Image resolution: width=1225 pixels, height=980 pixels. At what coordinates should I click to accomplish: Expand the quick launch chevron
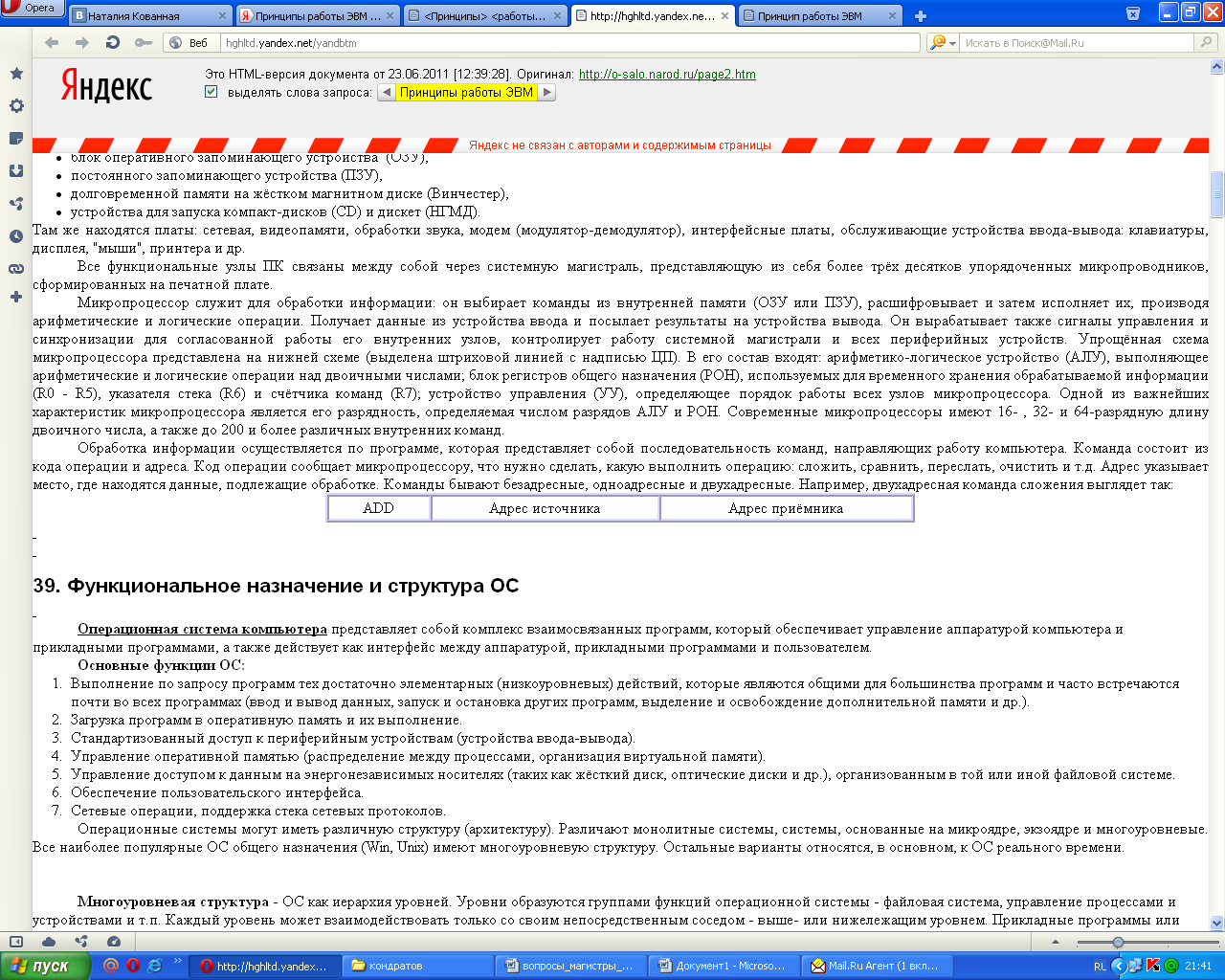[177, 961]
